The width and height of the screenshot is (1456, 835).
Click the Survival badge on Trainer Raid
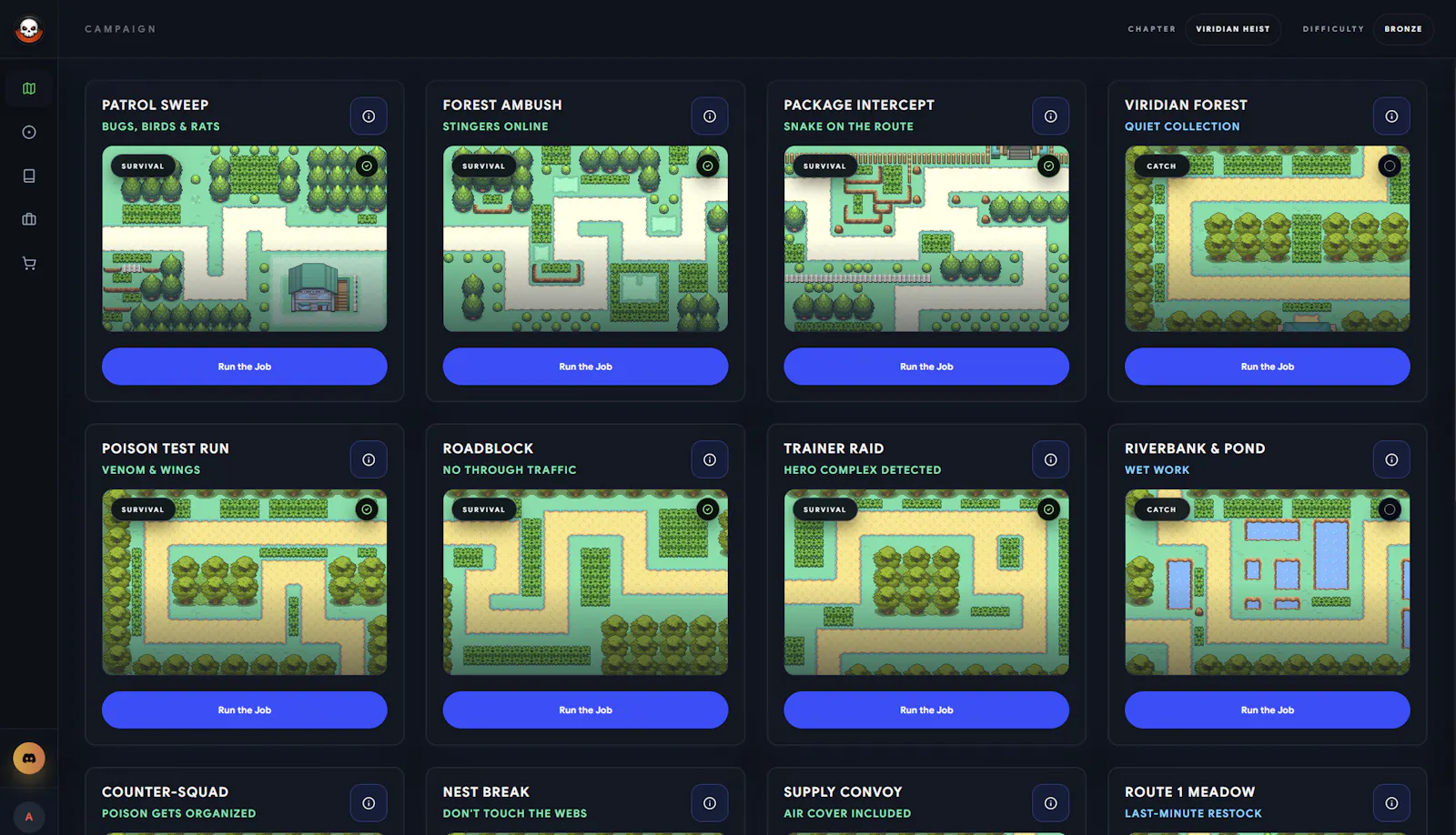point(824,509)
